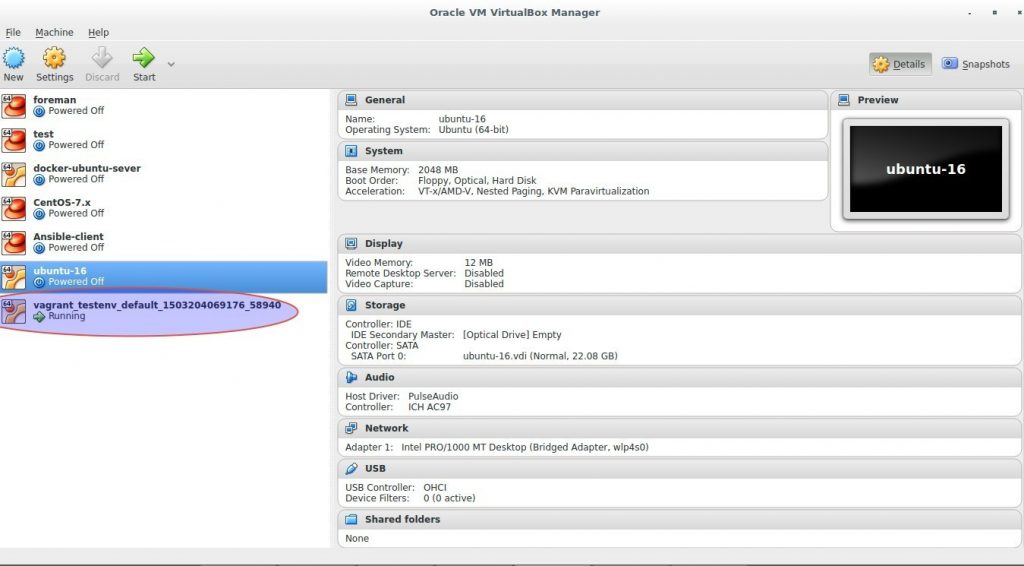1024x566 pixels.
Task: Click the Shared folders section folder icon
Action: click(x=351, y=520)
